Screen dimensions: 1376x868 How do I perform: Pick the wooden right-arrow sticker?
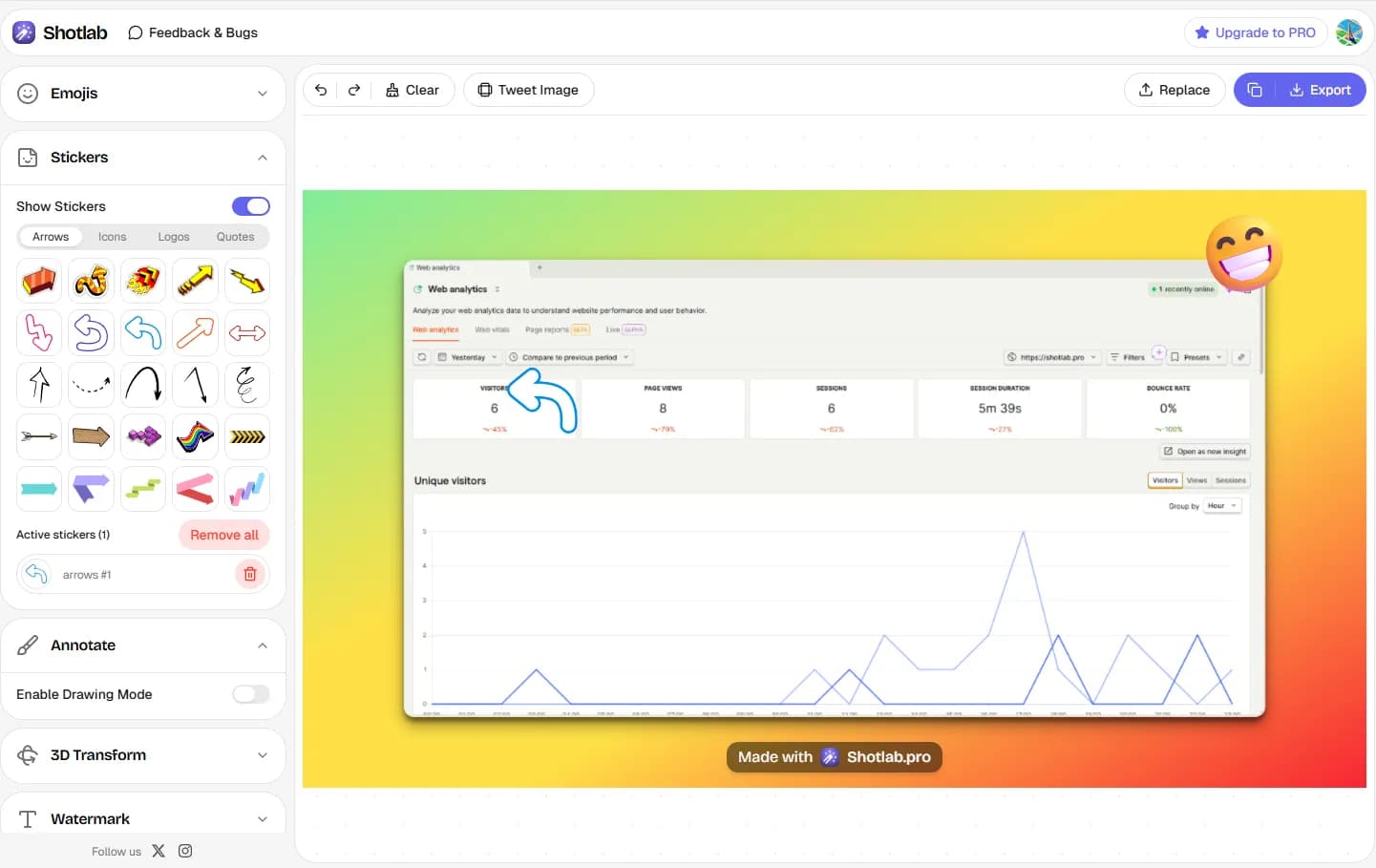(91, 436)
